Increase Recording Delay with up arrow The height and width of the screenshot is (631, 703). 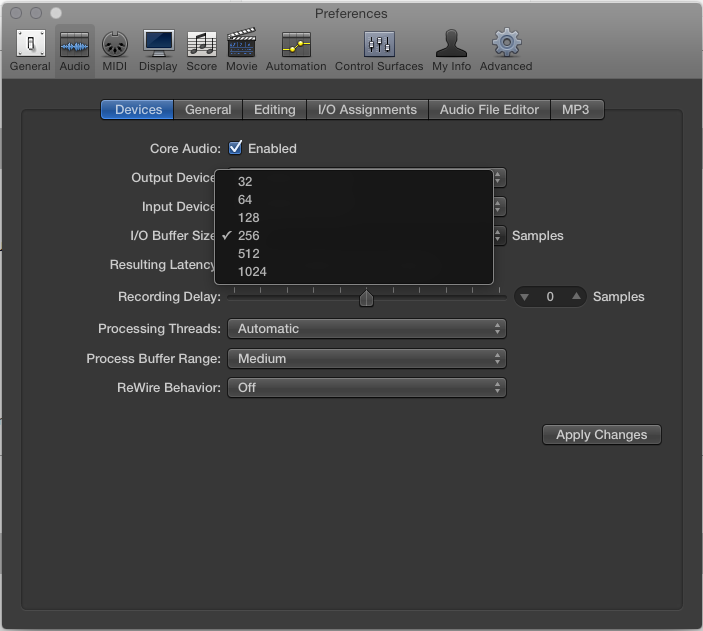pyautogui.click(x=577, y=296)
